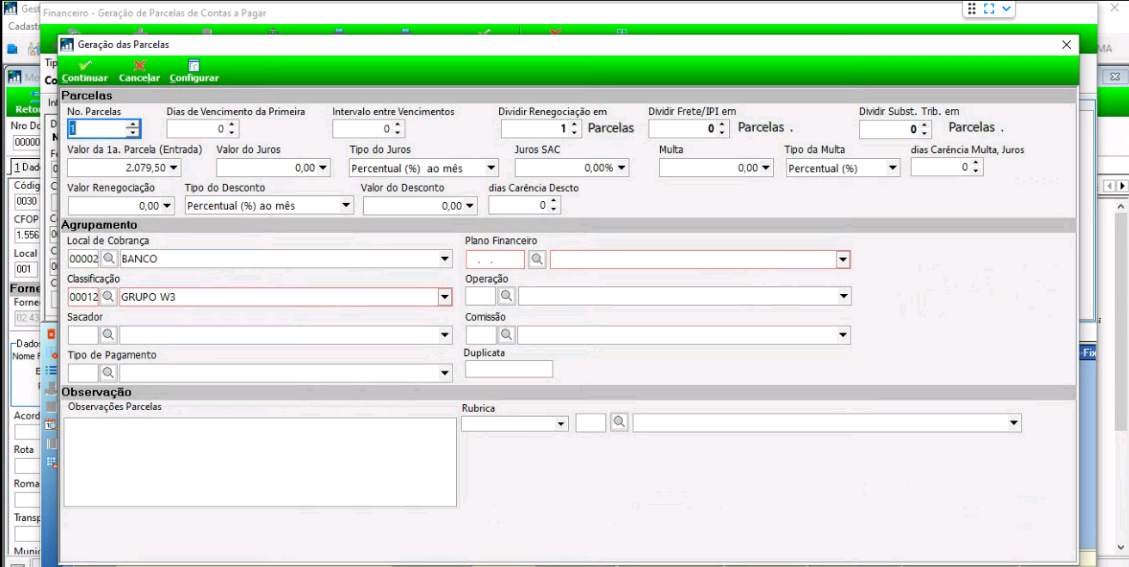Click the Rubrica search magnifier icon
Image resolution: width=1129 pixels, height=567 pixels.
[x=619, y=423]
